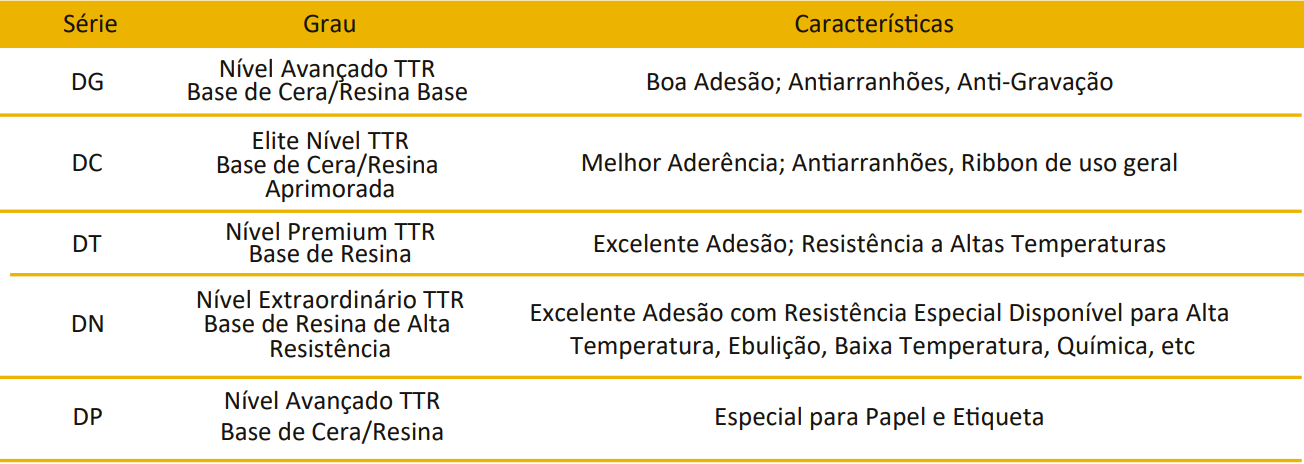Image resolution: width=1304 pixels, height=464 pixels.
Task: Click the Melhor Aderência characteristics text
Action: (879, 163)
